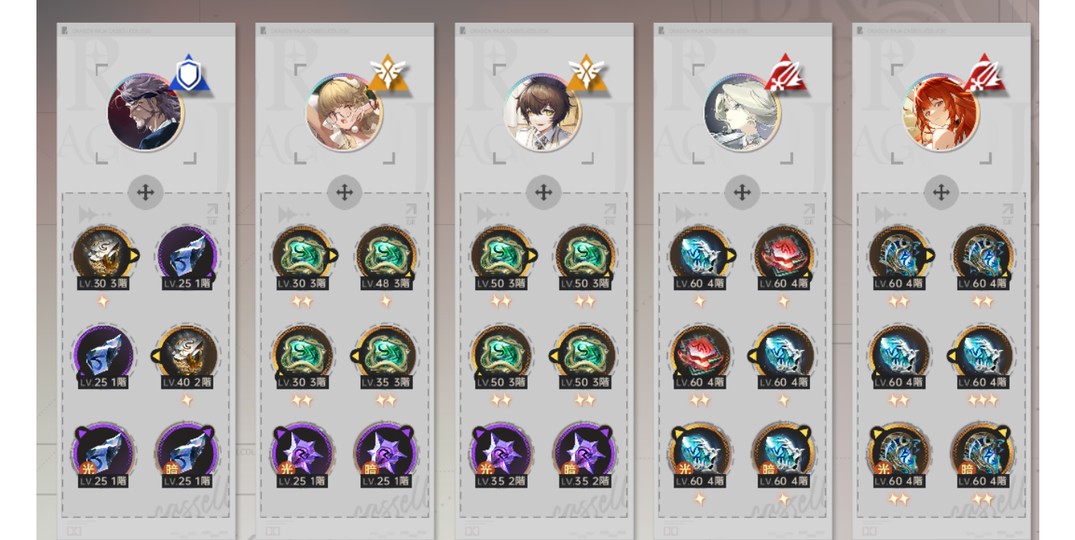This screenshot has height=540, width=1075.
Task: Select the LV.30 3階 gold ring item
Action: pyautogui.click(x=104, y=258)
